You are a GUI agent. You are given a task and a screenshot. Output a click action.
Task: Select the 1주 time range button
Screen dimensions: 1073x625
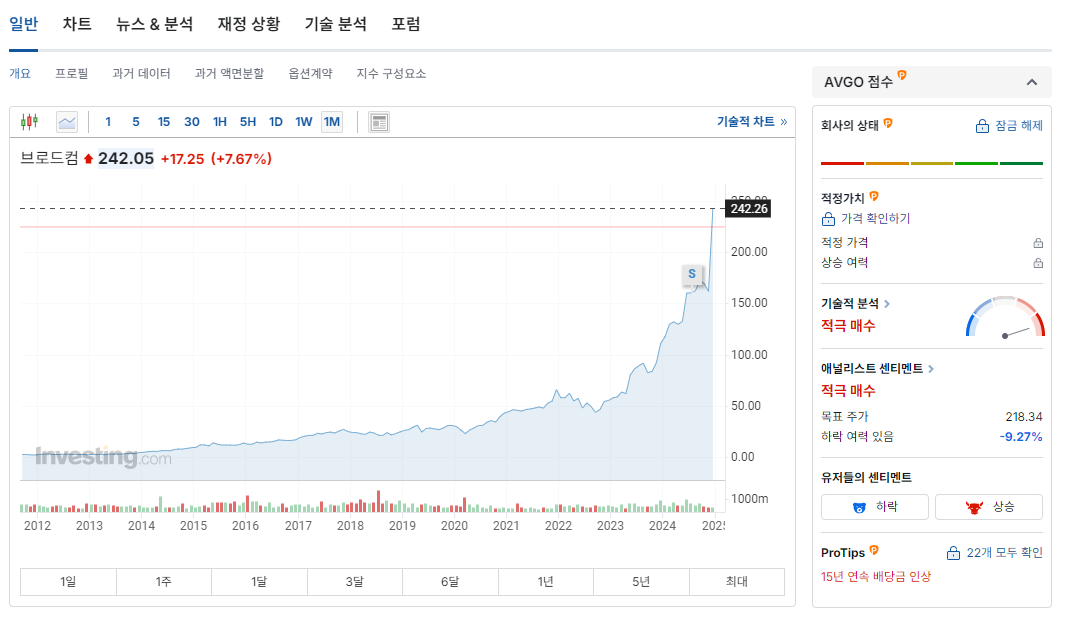pos(164,582)
